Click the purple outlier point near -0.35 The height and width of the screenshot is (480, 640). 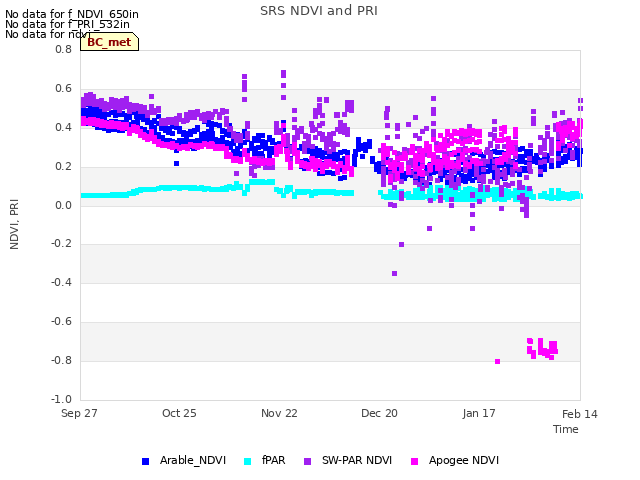pyautogui.click(x=394, y=273)
